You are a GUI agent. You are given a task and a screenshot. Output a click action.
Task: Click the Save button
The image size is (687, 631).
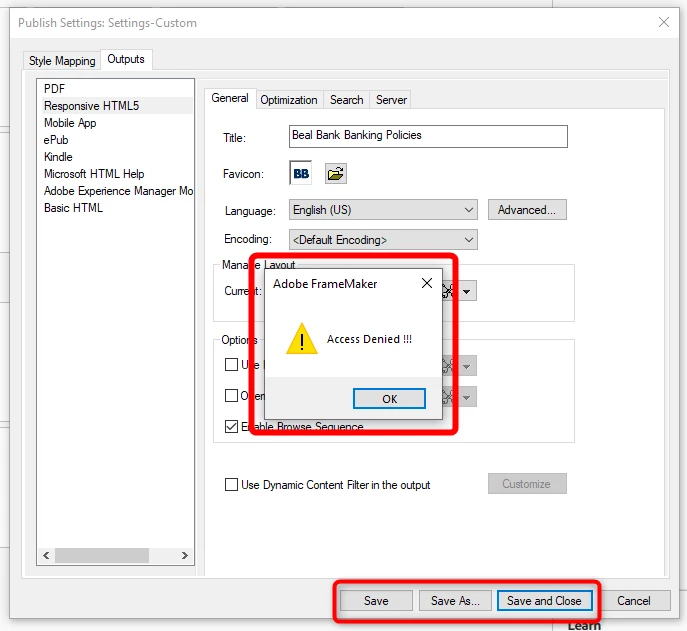pos(376,601)
